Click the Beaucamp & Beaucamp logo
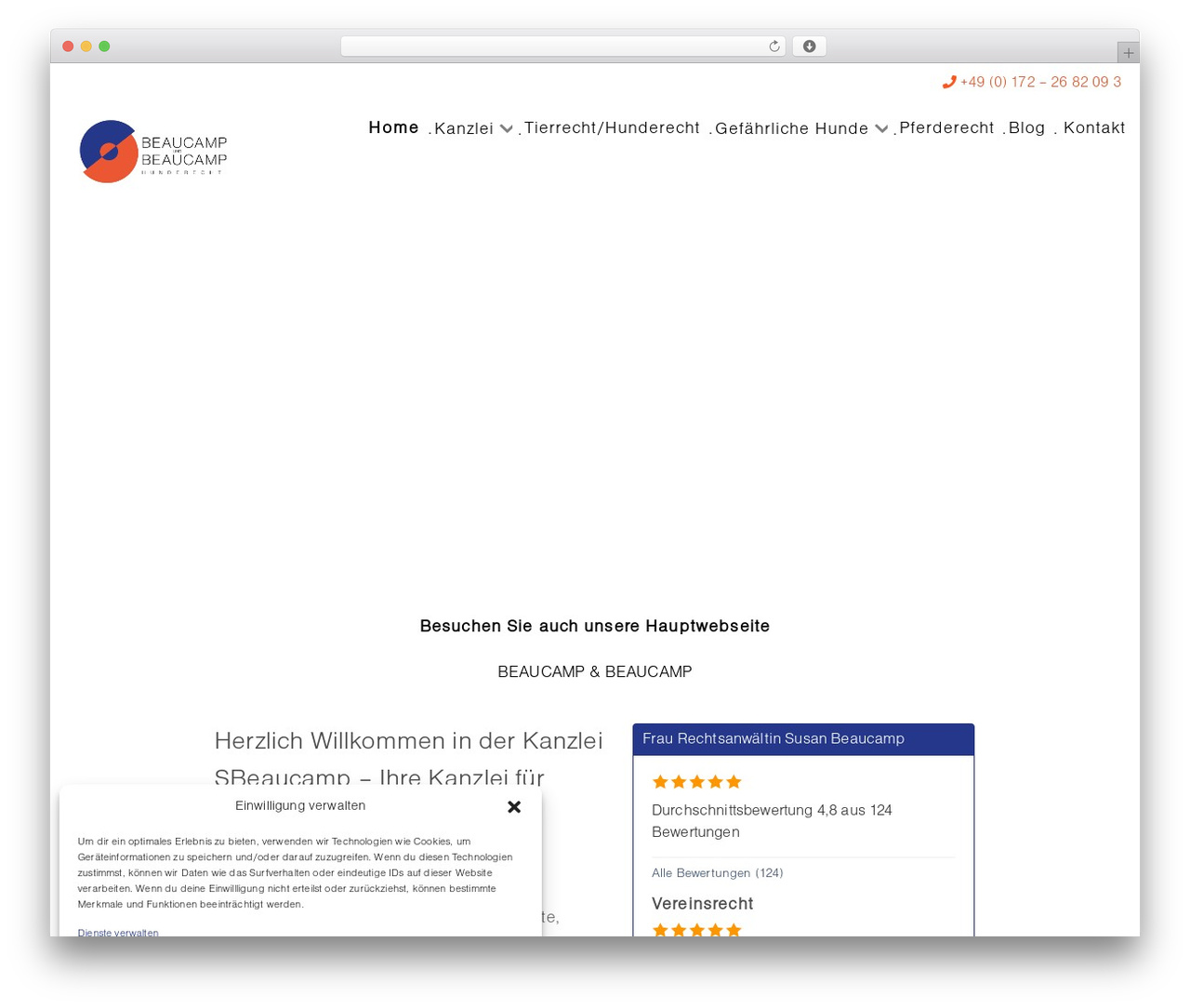1190x1008 pixels. point(153,151)
